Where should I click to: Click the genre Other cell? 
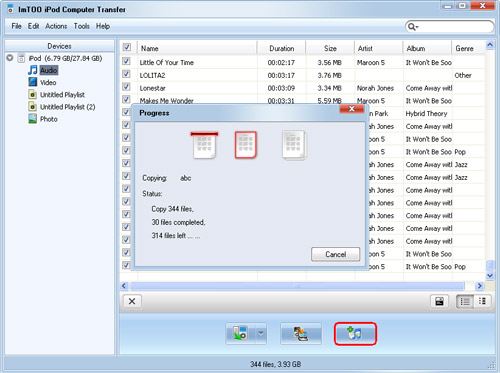click(x=463, y=75)
